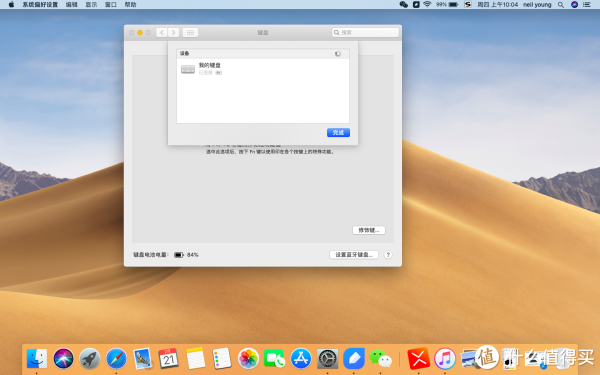Click System Preferences gear in Dock
The height and width of the screenshot is (375, 600).
coord(328,359)
